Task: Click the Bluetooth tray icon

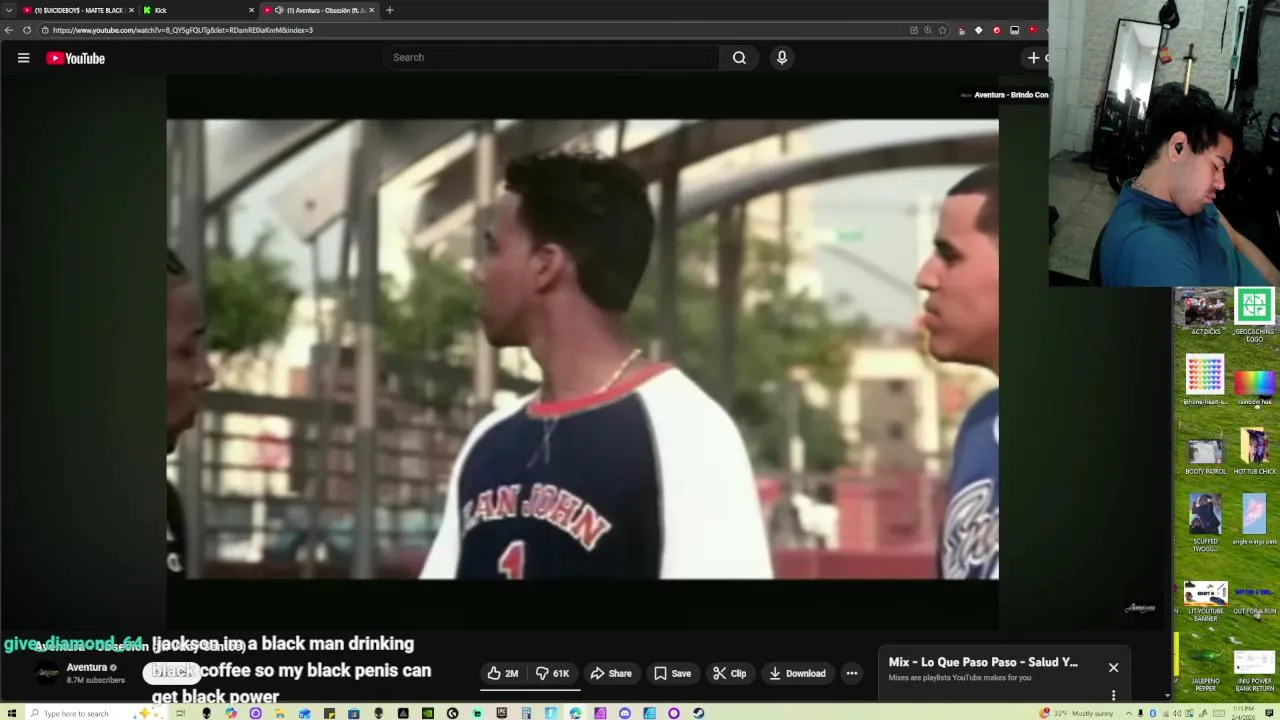Action: pyautogui.click(x=1153, y=713)
